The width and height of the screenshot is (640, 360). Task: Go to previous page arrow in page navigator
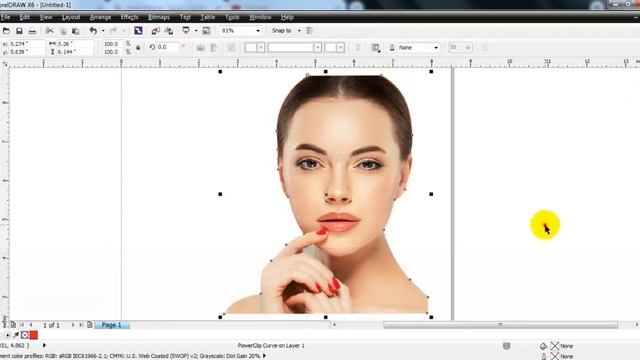pos(31,325)
